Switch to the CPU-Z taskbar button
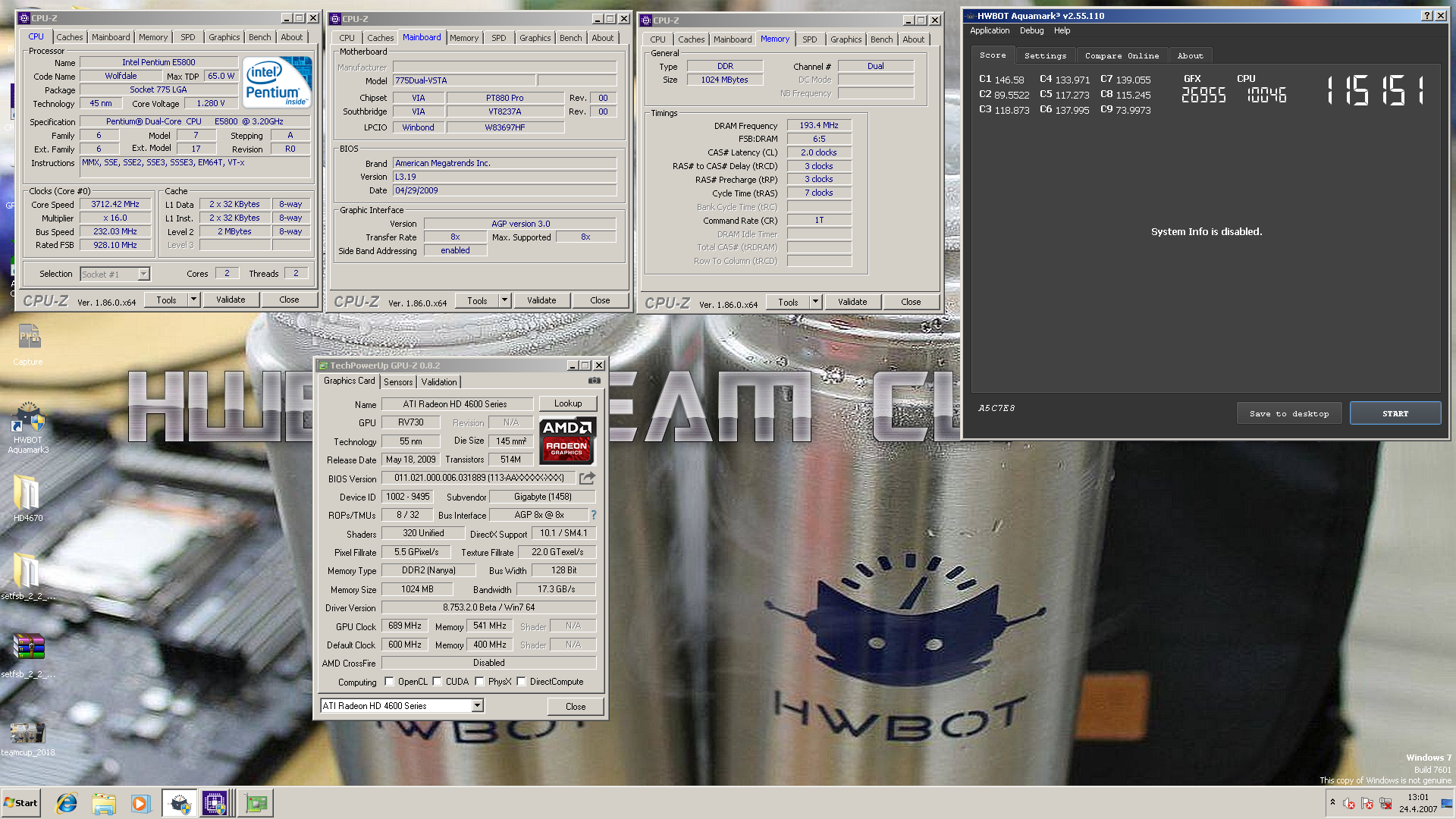The image size is (1456, 819). 215,803
